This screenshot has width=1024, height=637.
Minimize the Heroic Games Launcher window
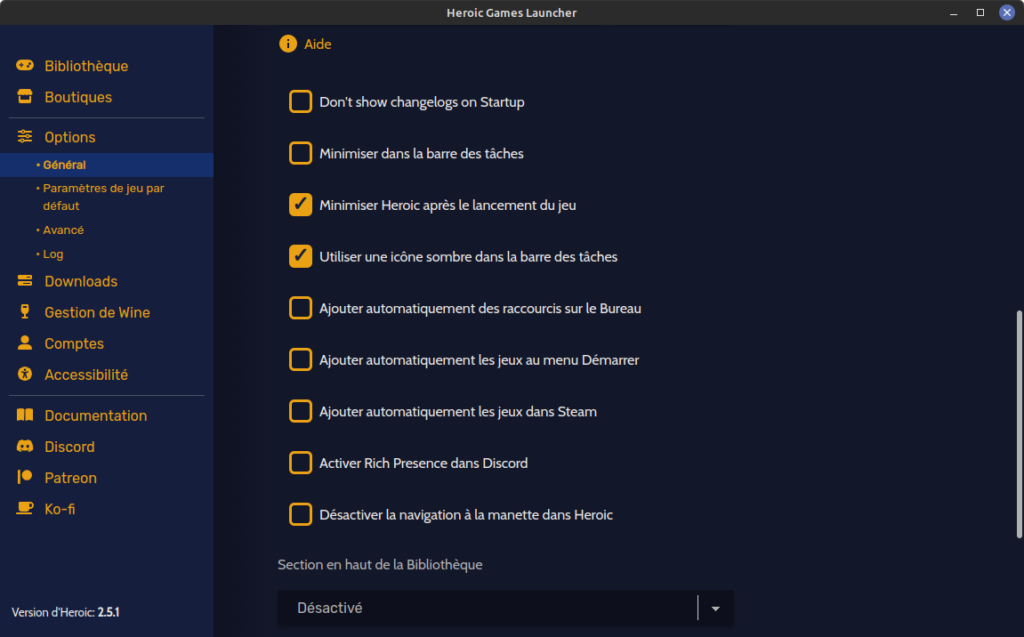point(953,12)
